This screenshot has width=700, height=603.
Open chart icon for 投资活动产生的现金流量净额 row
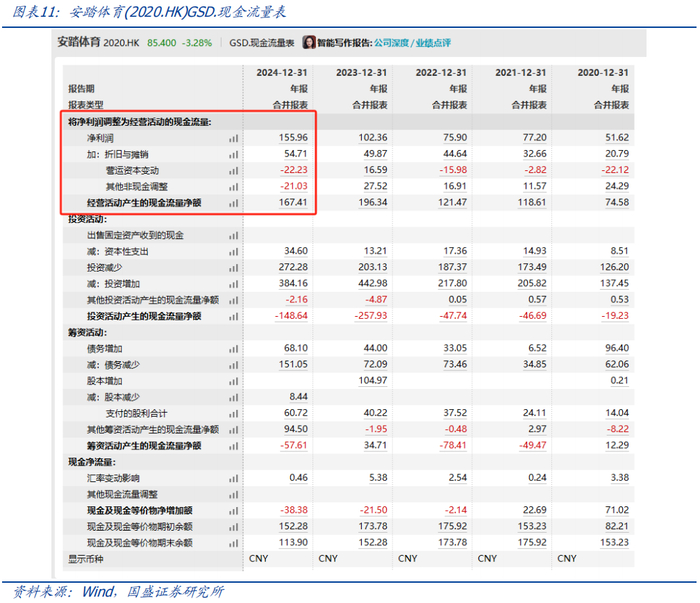pos(233,317)
